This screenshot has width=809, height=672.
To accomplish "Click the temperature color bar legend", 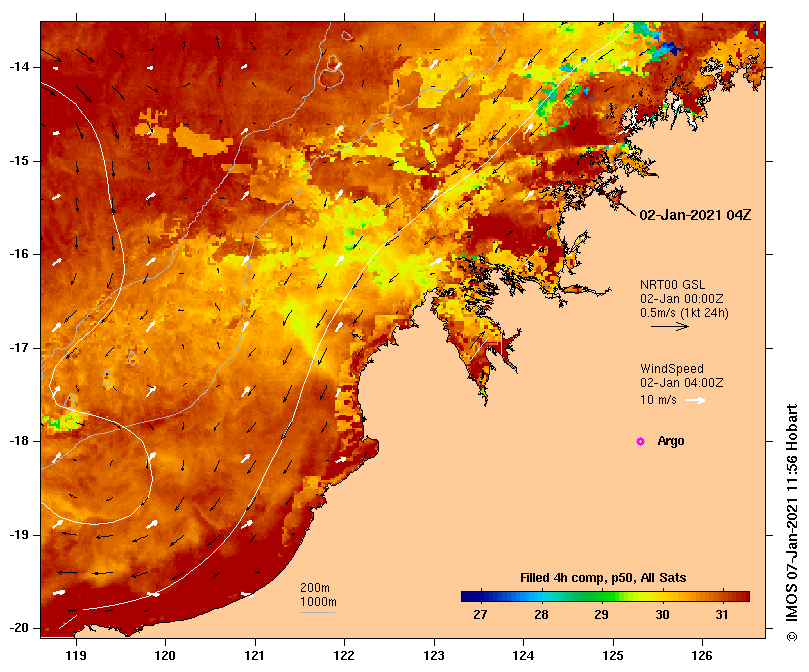I will (605, 596).
